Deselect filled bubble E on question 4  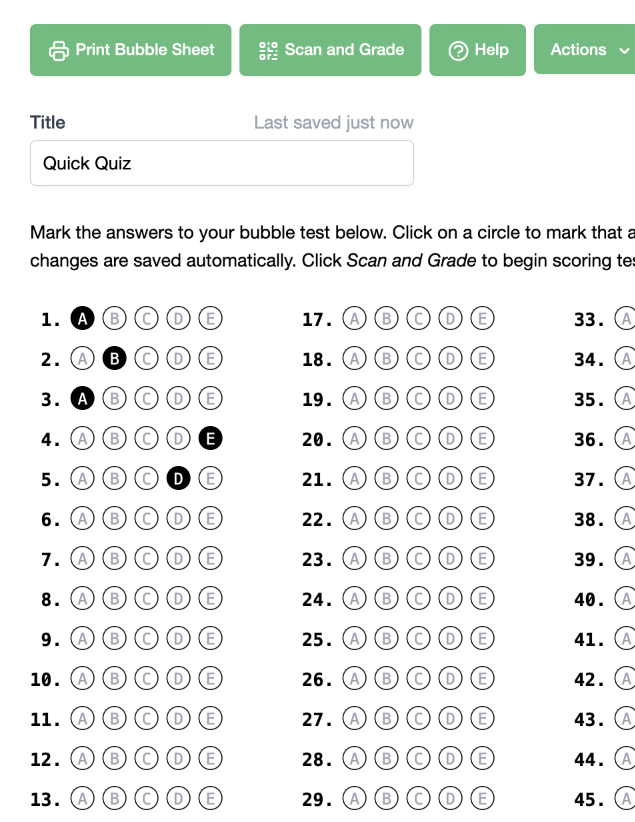210,439
